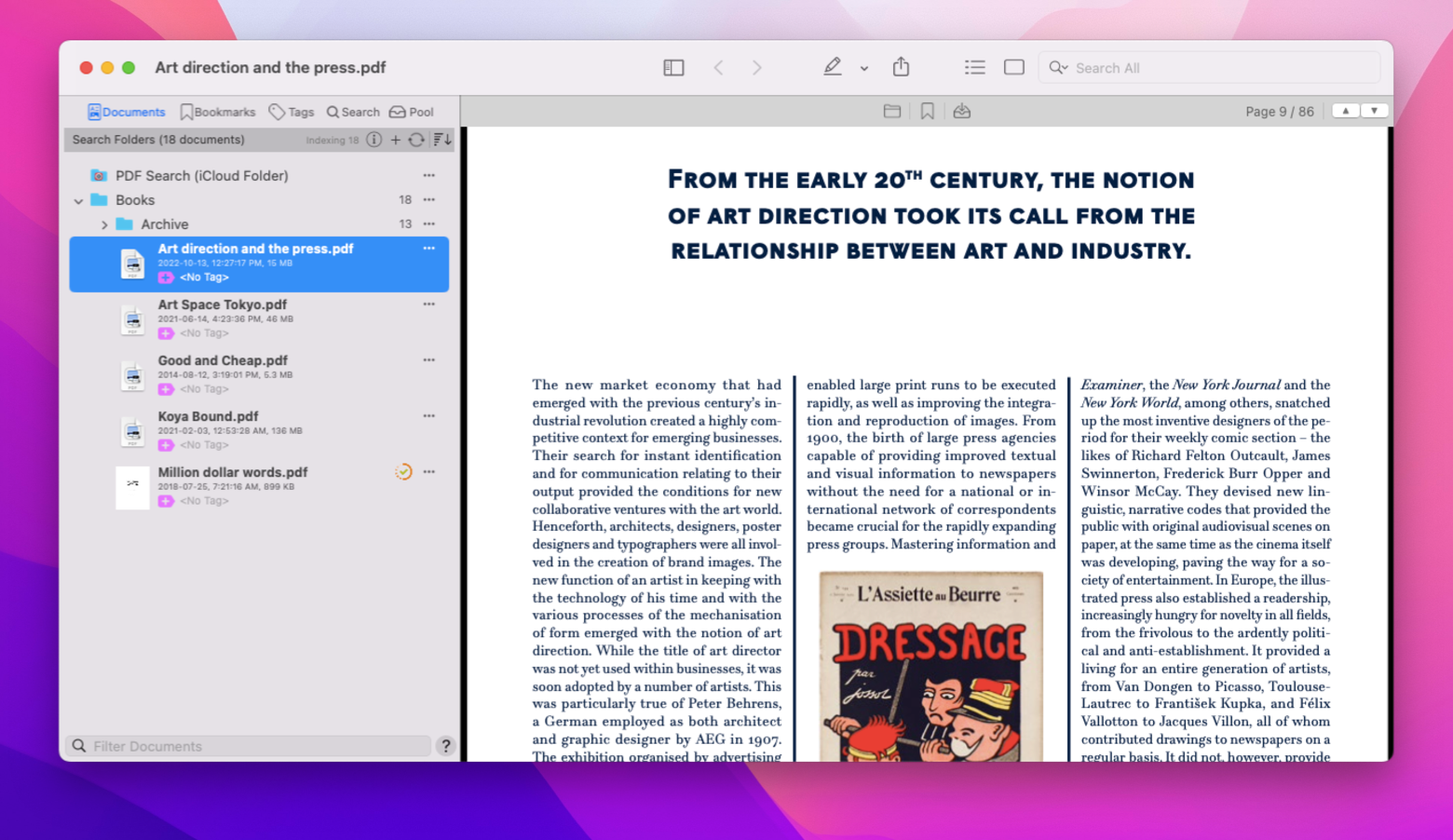This screenshot has height=840, width=1453.
Task: Open the share menu
Action: pos(901,66)
